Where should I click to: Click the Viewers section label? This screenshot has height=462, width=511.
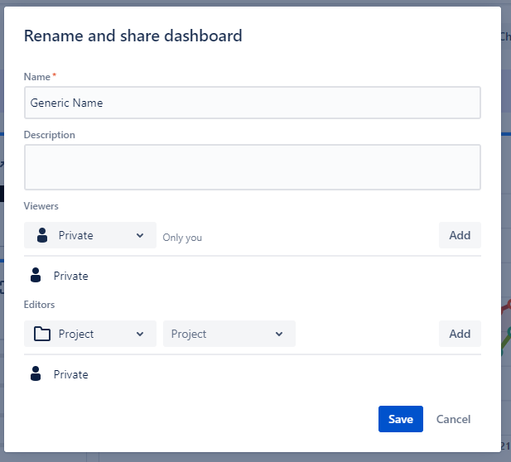tap(41, 206)
